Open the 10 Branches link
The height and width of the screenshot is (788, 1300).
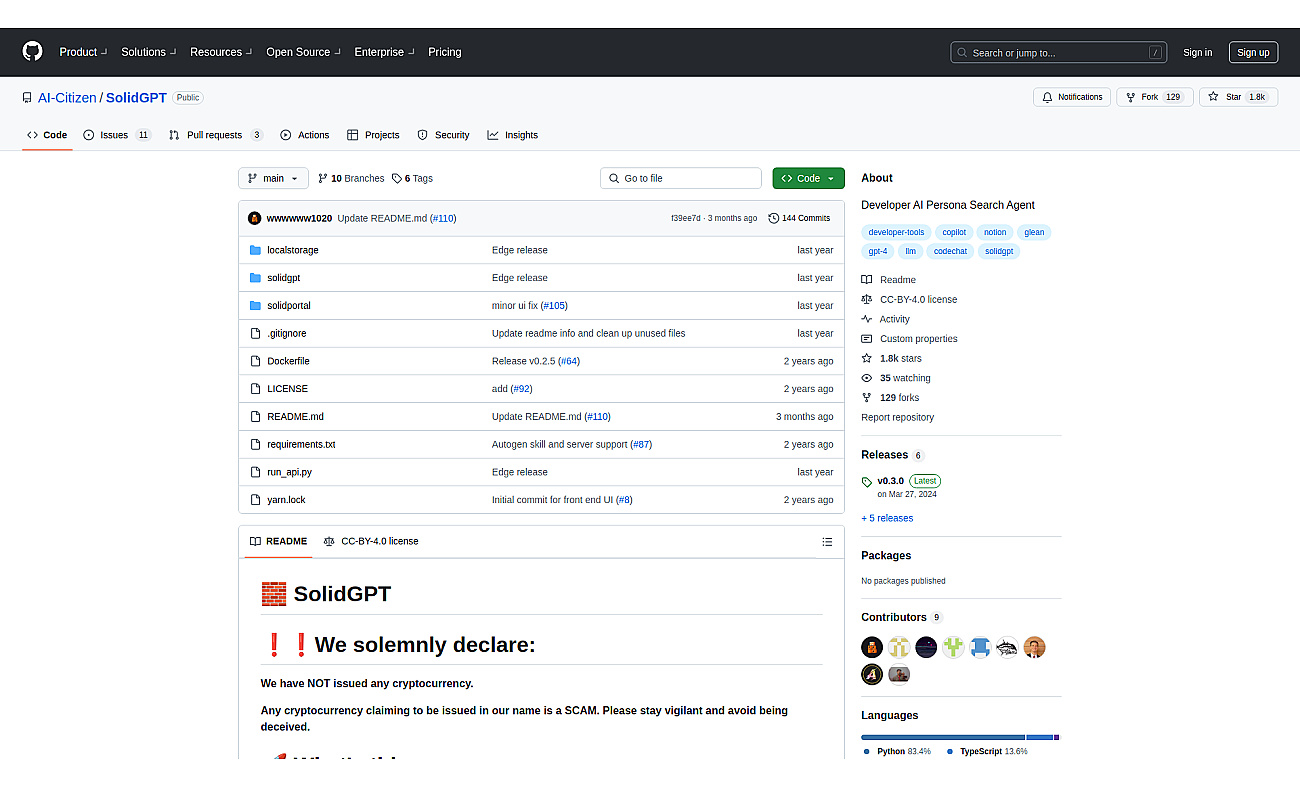pyautogui.click(x=351, y=178)
